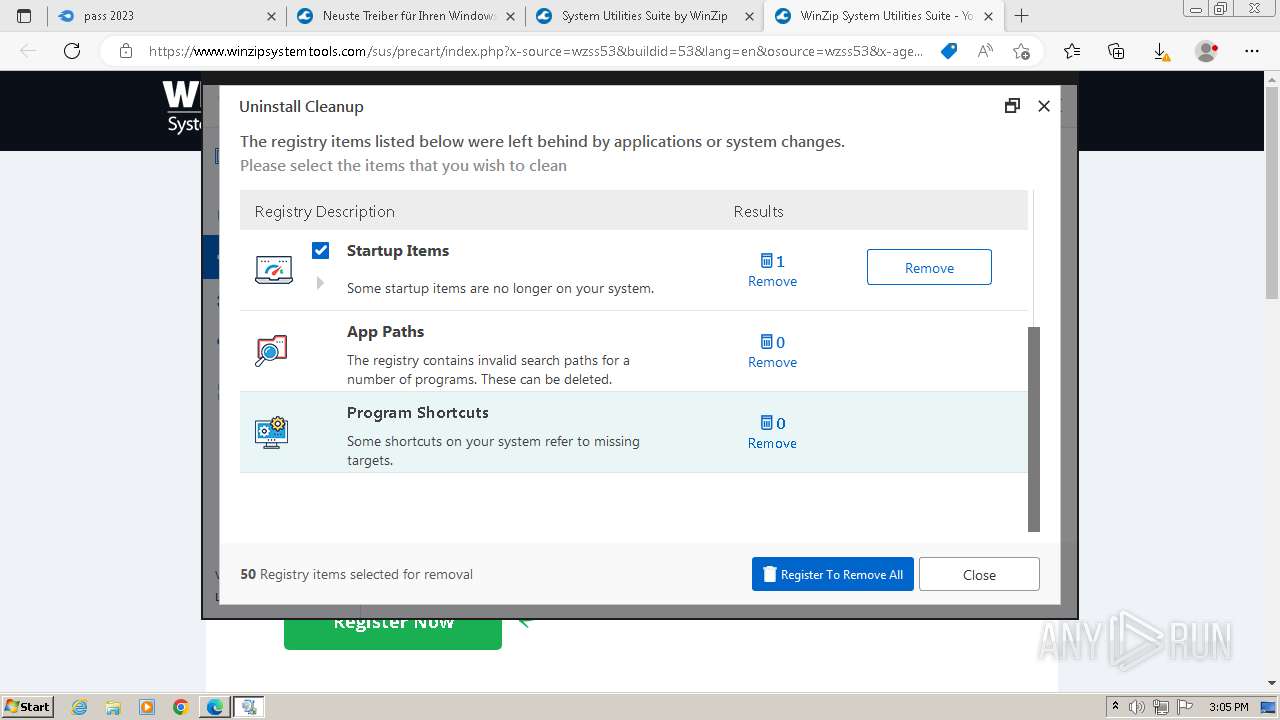1280x720 pixels.
Task: Click the read aloud icon
Action: click(x=985, y=51)
